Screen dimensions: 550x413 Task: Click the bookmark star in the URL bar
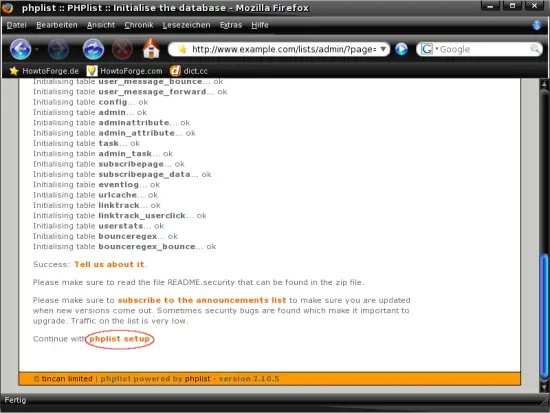click(x=182, y=49)
